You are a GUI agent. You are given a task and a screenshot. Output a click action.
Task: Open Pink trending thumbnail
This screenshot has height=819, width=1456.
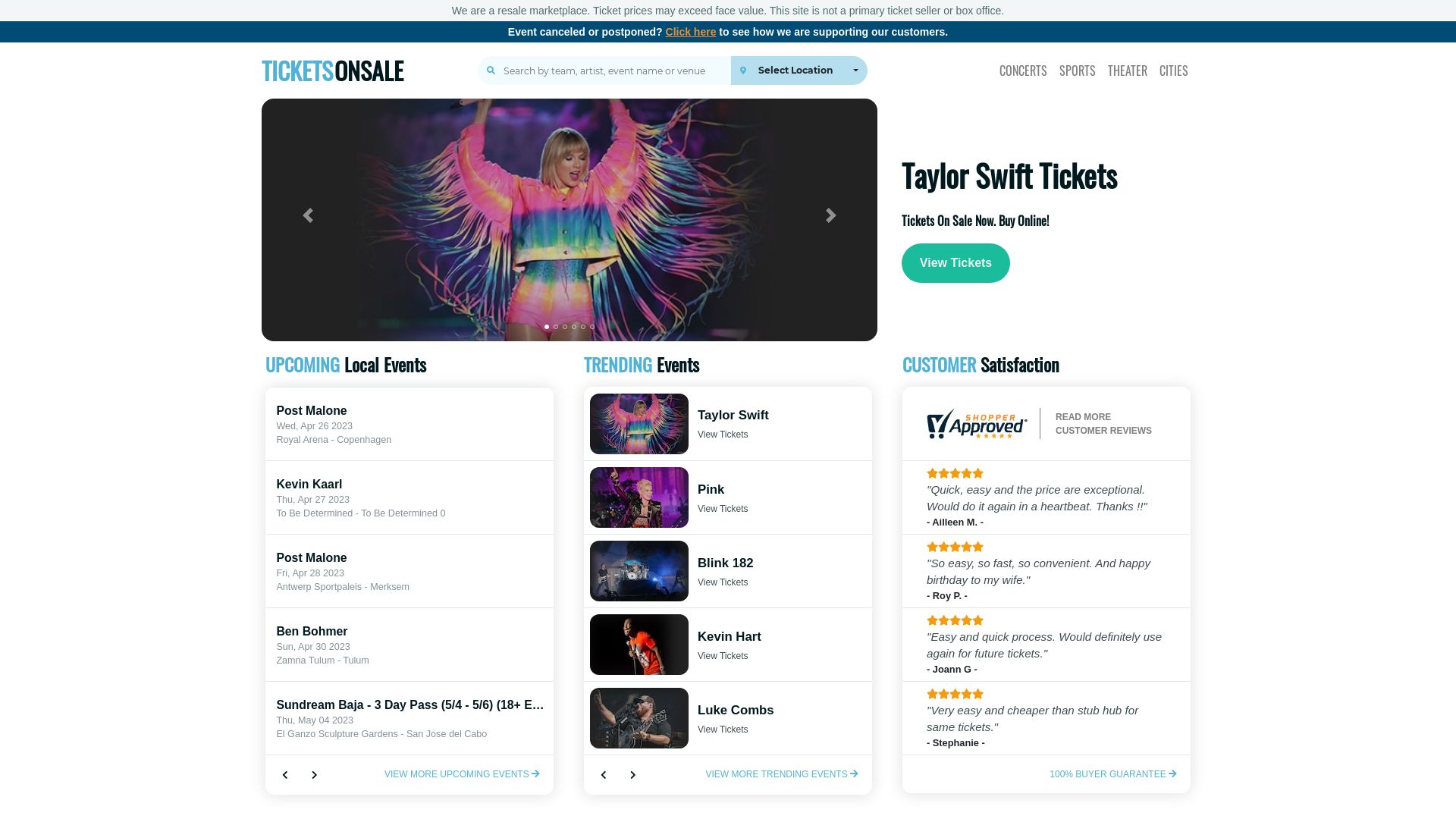click(x=639, y=497)
